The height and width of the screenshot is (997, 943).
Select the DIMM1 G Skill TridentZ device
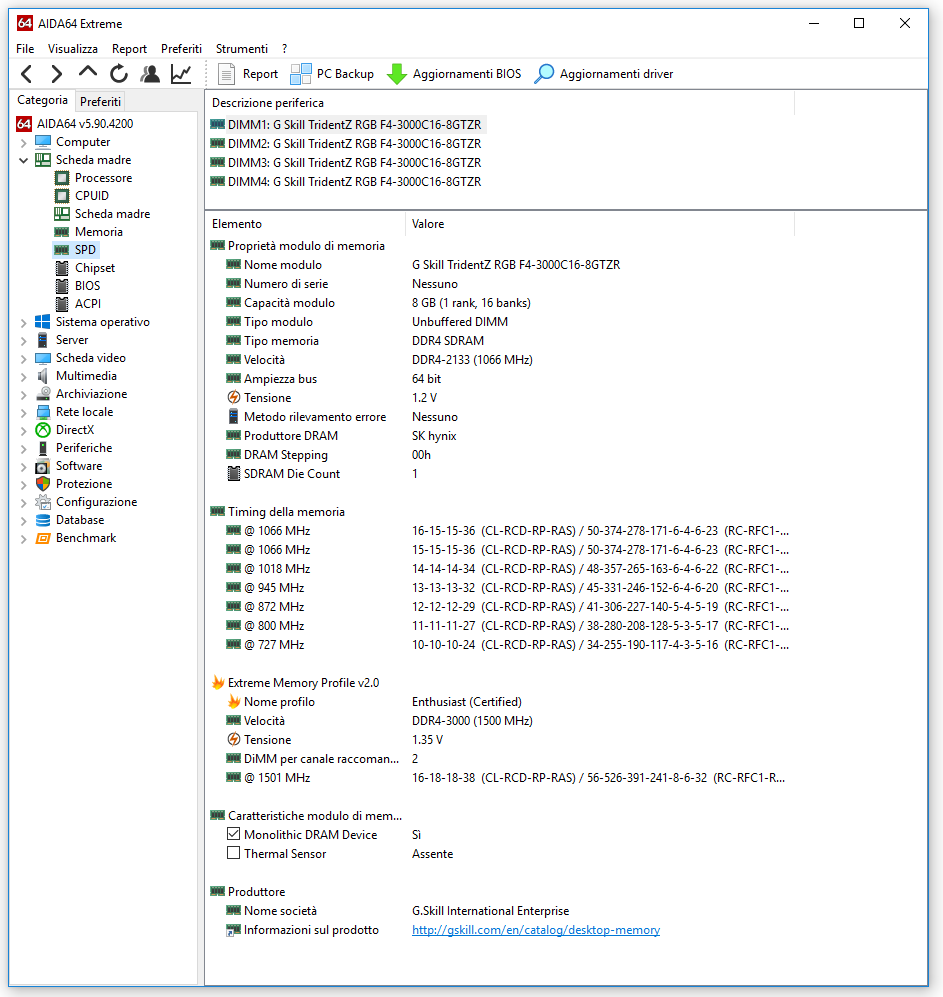tap(347, 125)
